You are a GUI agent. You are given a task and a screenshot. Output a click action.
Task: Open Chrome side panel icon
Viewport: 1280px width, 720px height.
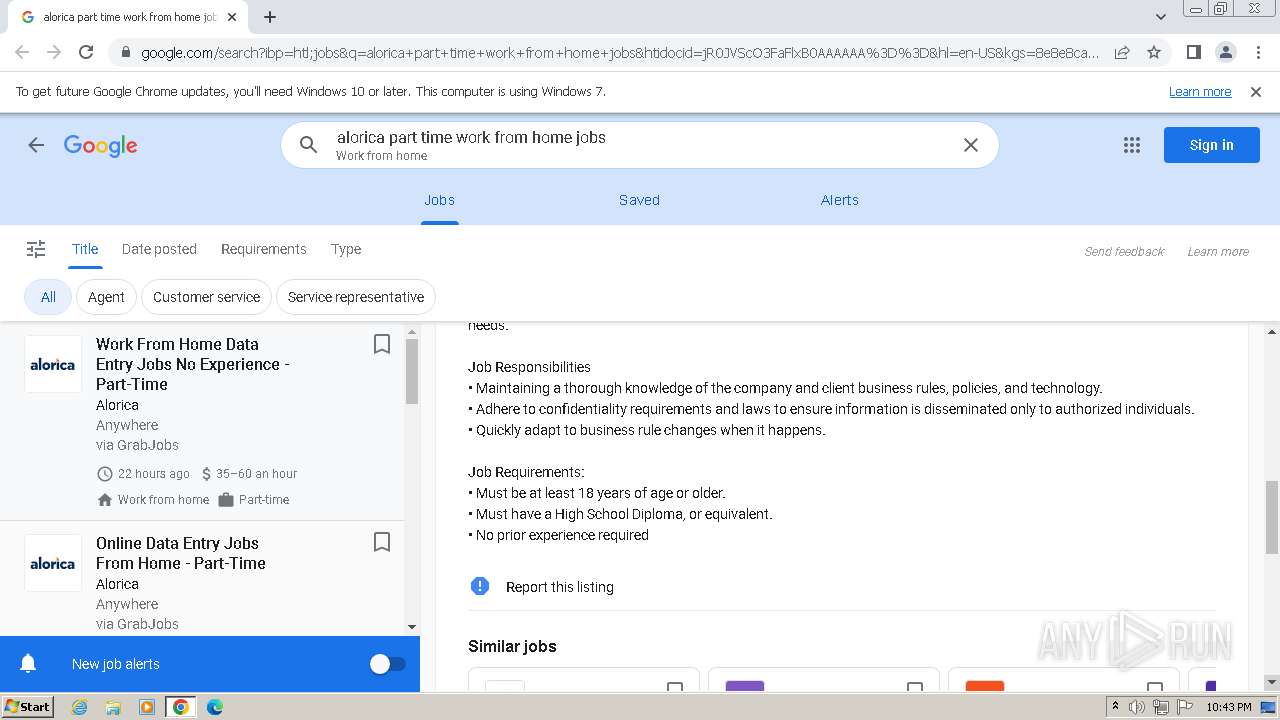1193,52
